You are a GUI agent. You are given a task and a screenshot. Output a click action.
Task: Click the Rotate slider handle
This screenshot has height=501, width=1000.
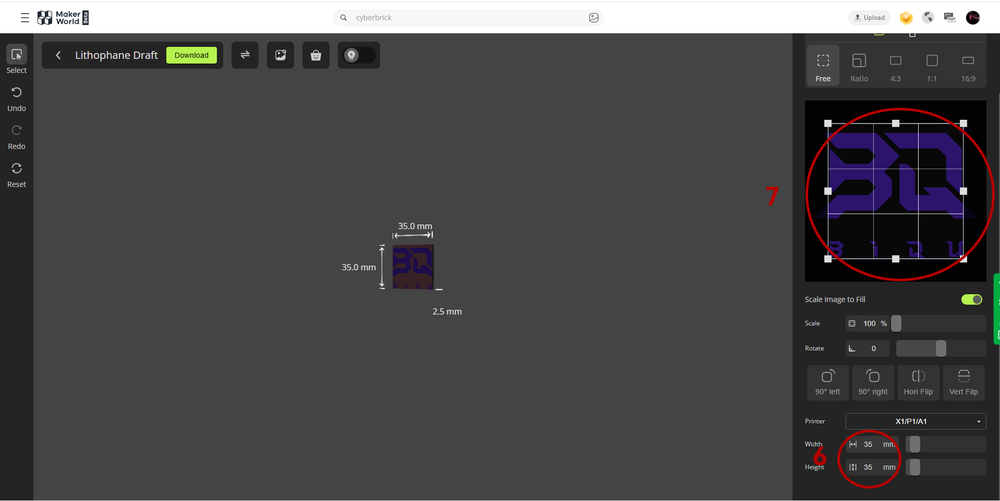pyautogui.click(x=940, y=348)
